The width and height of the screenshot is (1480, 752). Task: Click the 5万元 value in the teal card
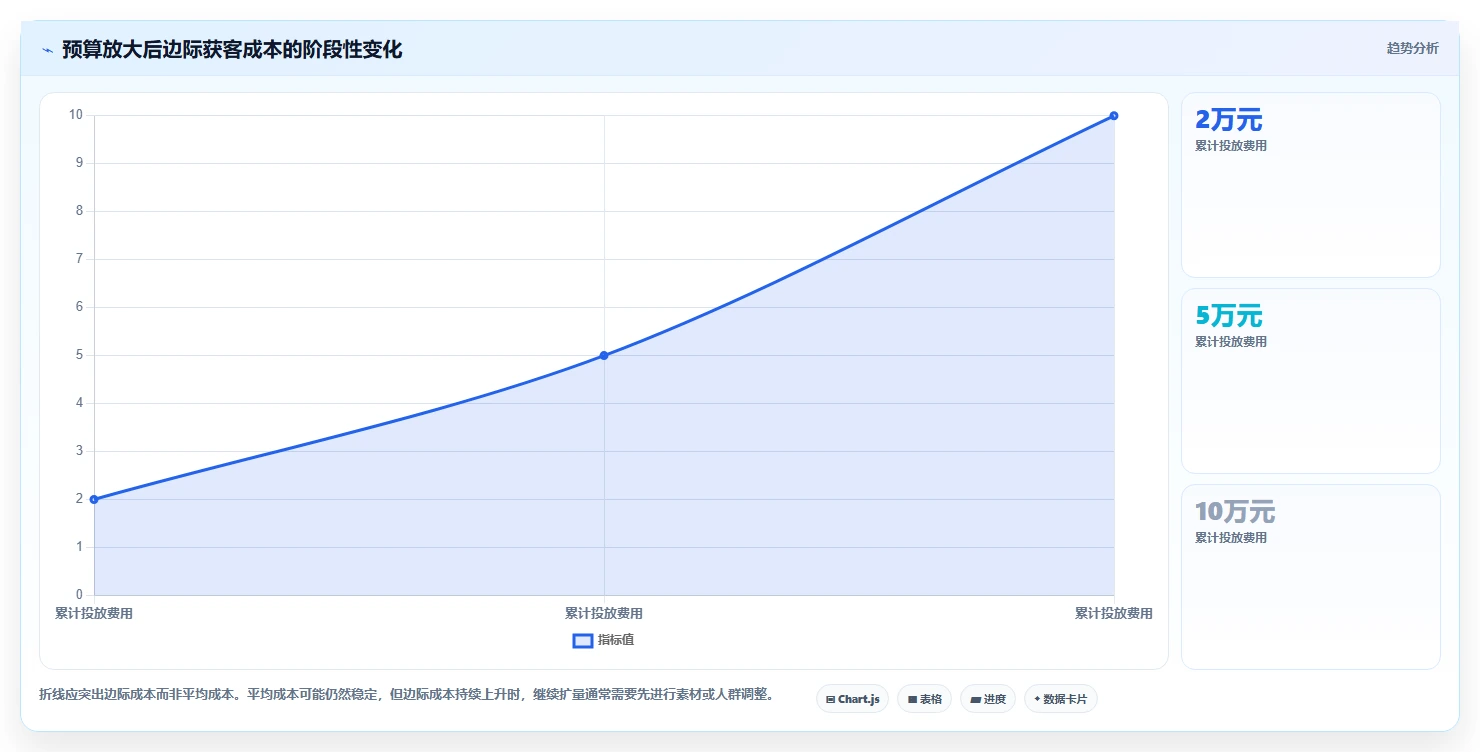(x=1229, y=316)
